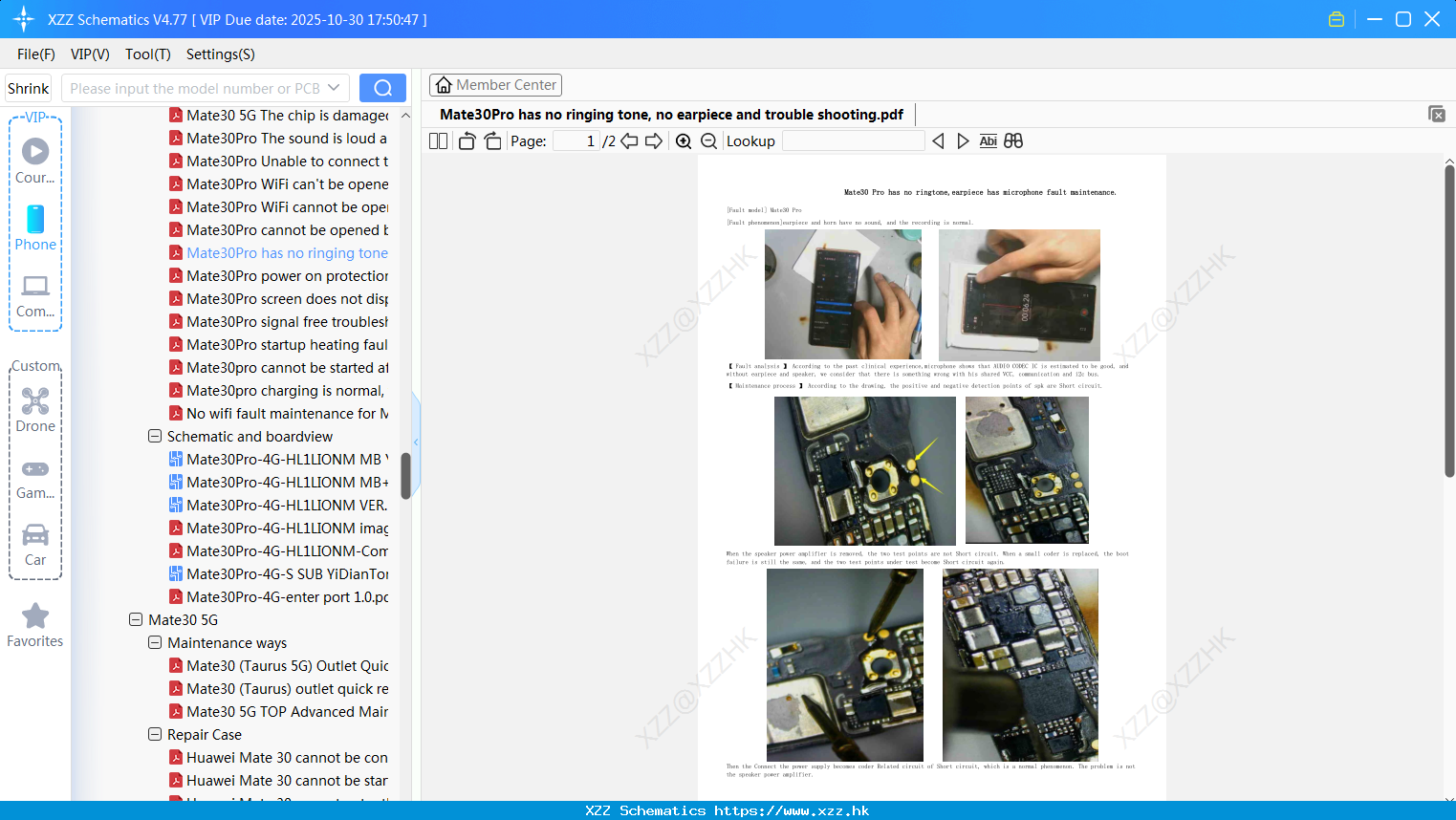Open Mate30Pro-4G-HL1LIONM-Com PDF
This screenshot has height=820, width=1456.
pyautogui.click(x=279, y=550)
